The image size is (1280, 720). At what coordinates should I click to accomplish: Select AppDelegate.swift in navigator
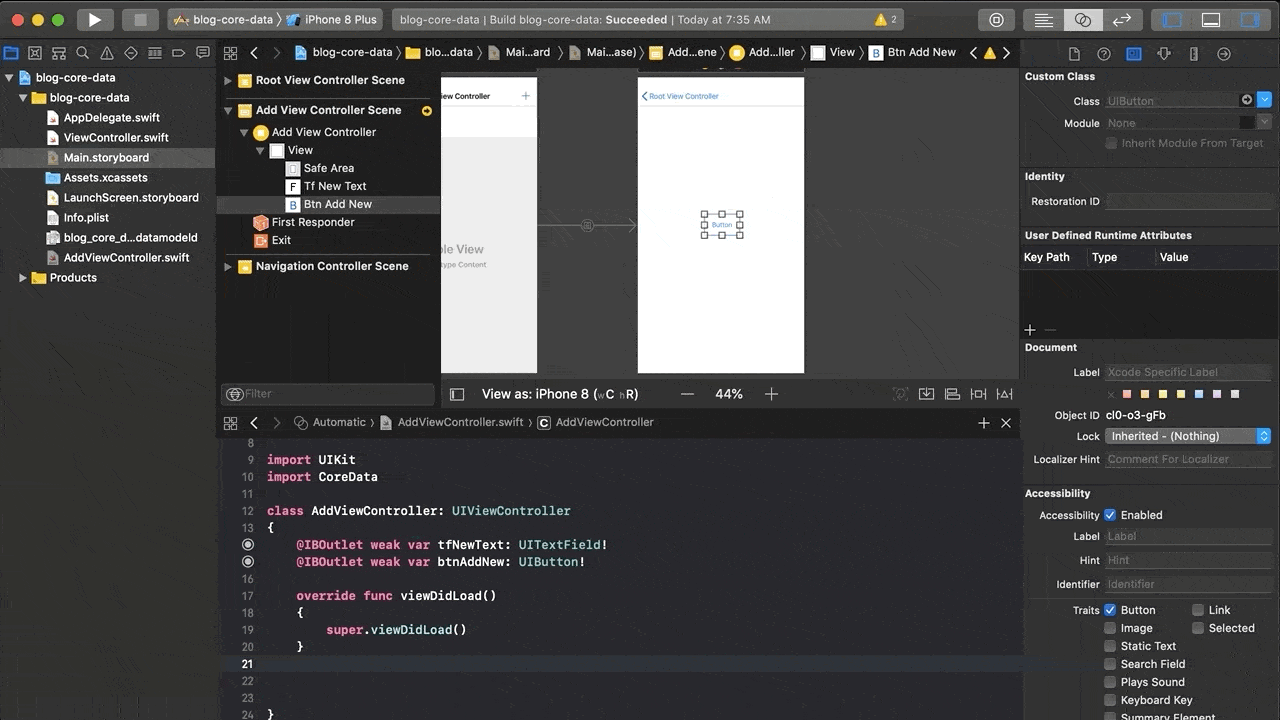point(112,118)
